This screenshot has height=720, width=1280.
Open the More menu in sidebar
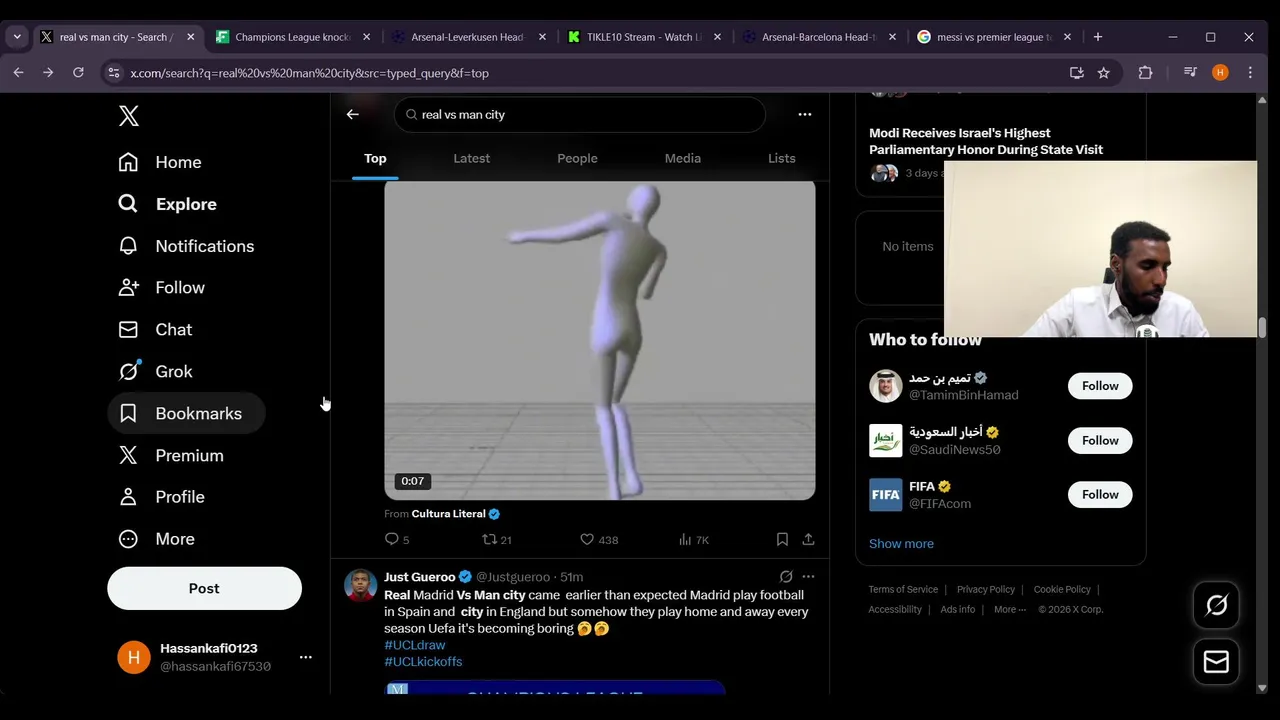(157, 539)
